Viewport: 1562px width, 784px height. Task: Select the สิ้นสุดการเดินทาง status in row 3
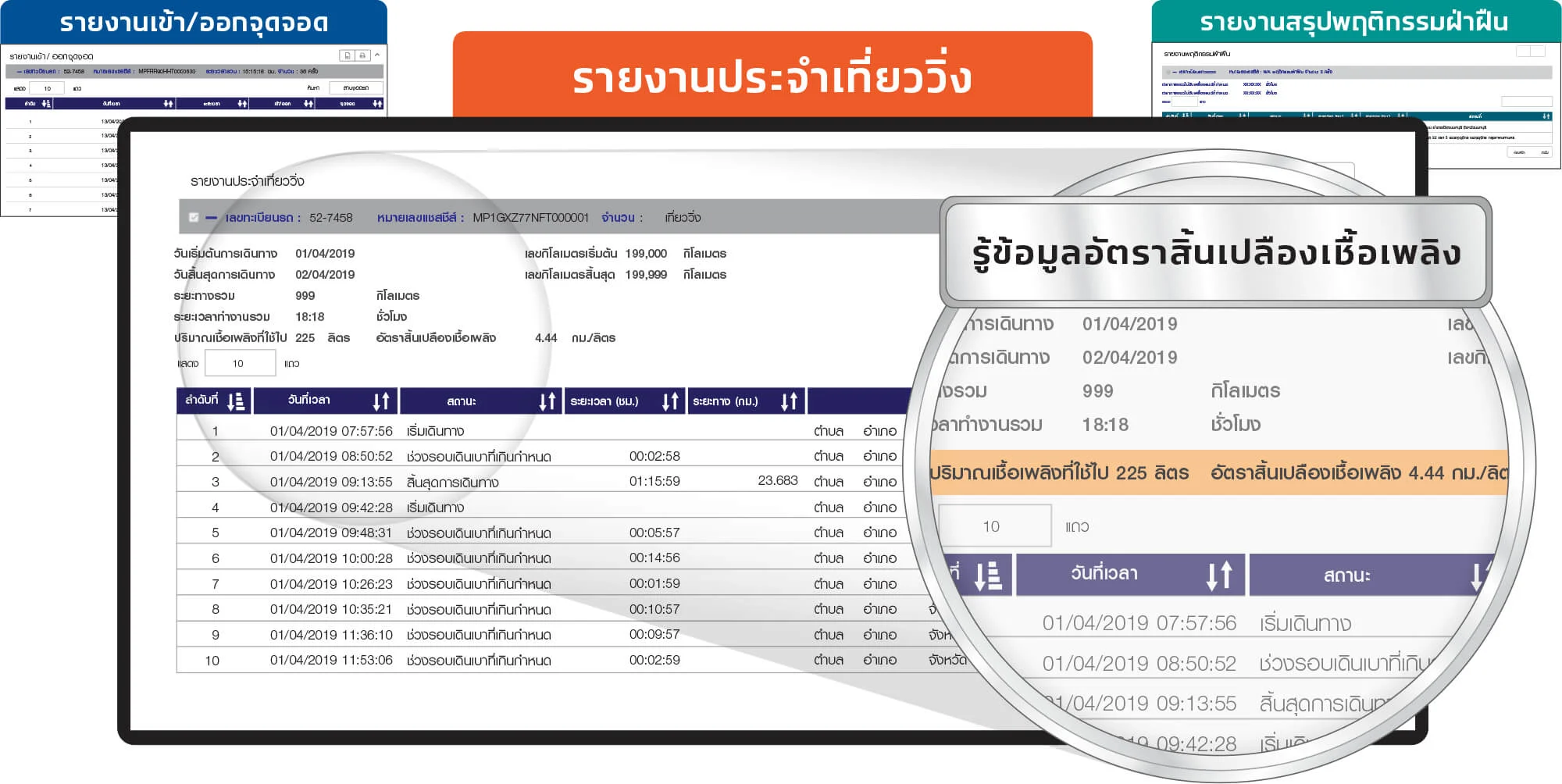(452, 483)
